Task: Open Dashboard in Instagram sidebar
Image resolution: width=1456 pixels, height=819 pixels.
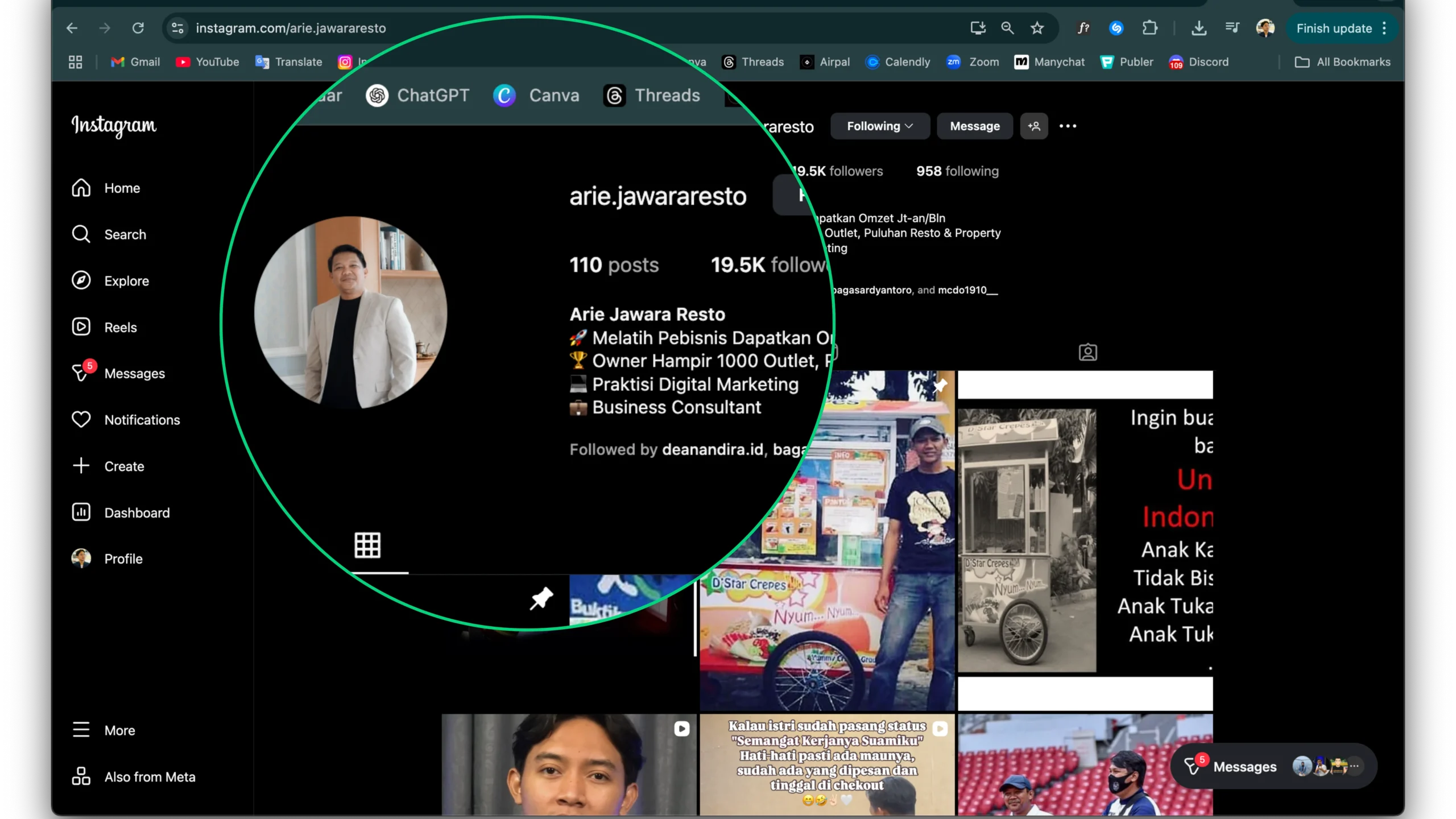Action: click(121, 512)
